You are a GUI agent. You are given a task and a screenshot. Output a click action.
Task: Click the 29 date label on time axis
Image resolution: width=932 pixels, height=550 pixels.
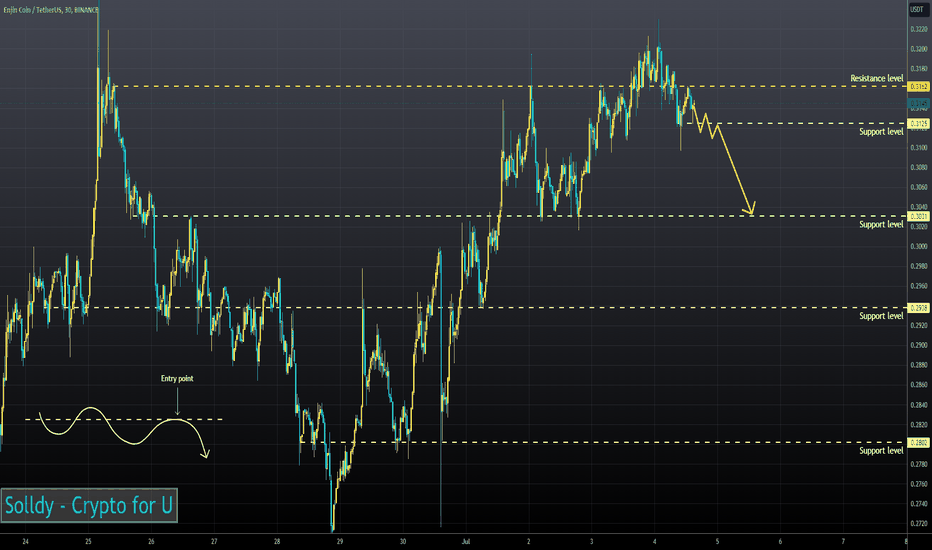point(340,542)
